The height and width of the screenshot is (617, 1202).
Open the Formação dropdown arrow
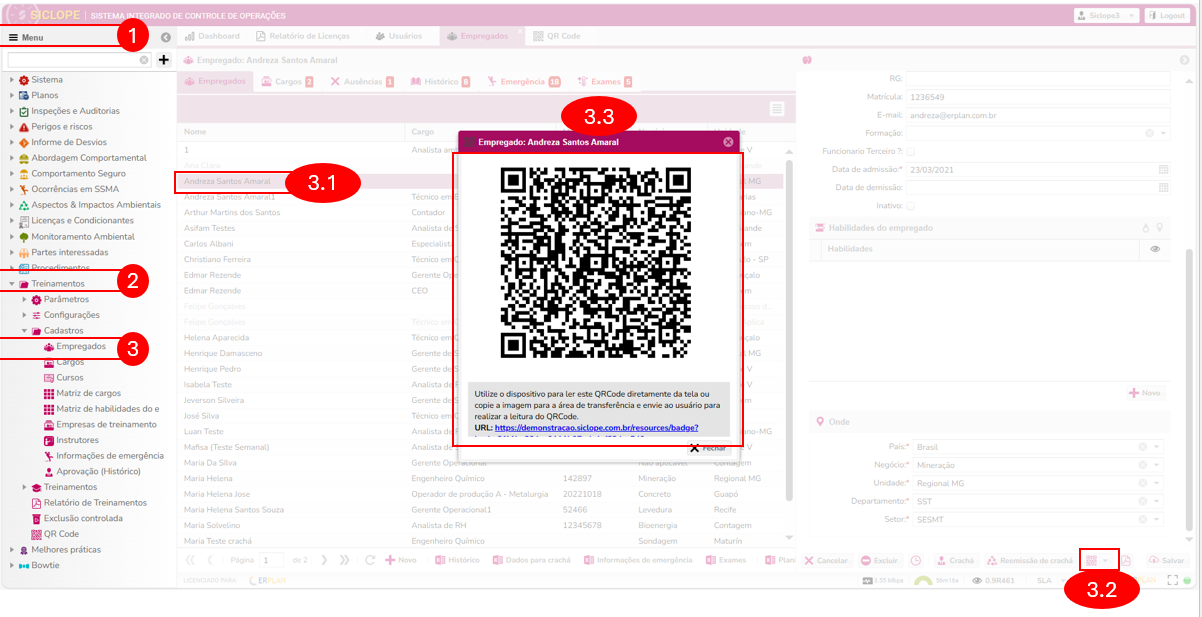point(1163,133)
